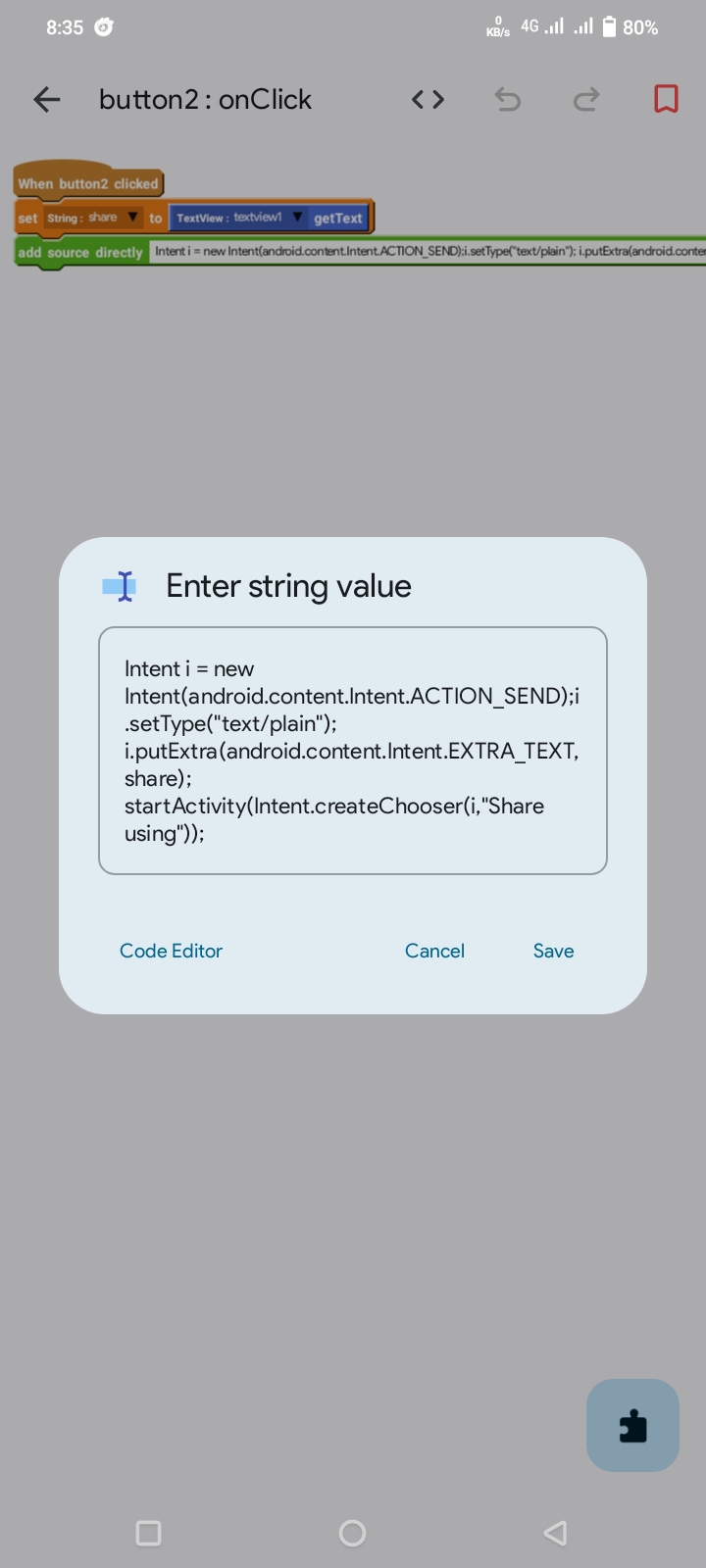Open Code Editor from the dialog
Viewport: 706px width, 1568px height.
click(171, 951)
